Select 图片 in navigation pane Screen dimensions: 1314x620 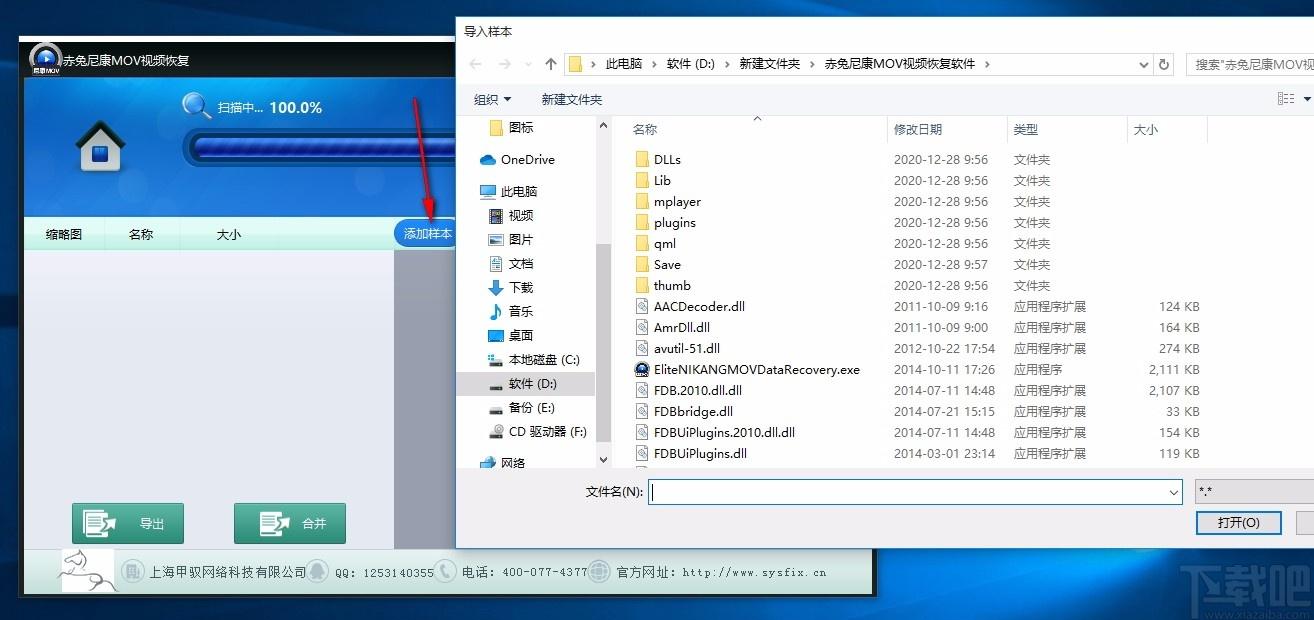[x=512, y=239]
